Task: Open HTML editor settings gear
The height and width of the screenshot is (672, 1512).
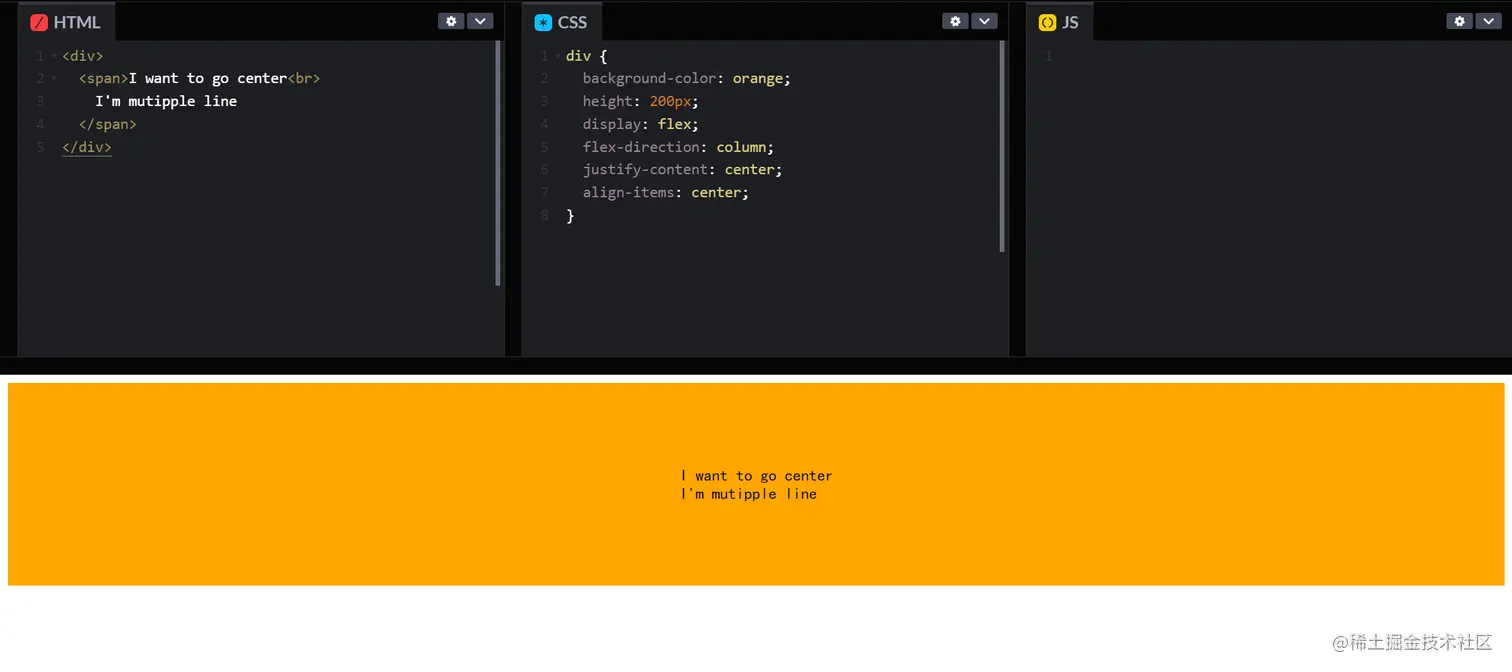Action: pyautogui.click(x=451, y=21)
